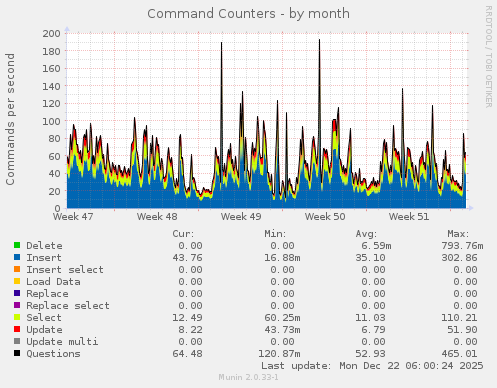Click the 'Delete' legend label
Viewport: 497px width, 388px height.
pyautogui.click(x=44, y=246)
